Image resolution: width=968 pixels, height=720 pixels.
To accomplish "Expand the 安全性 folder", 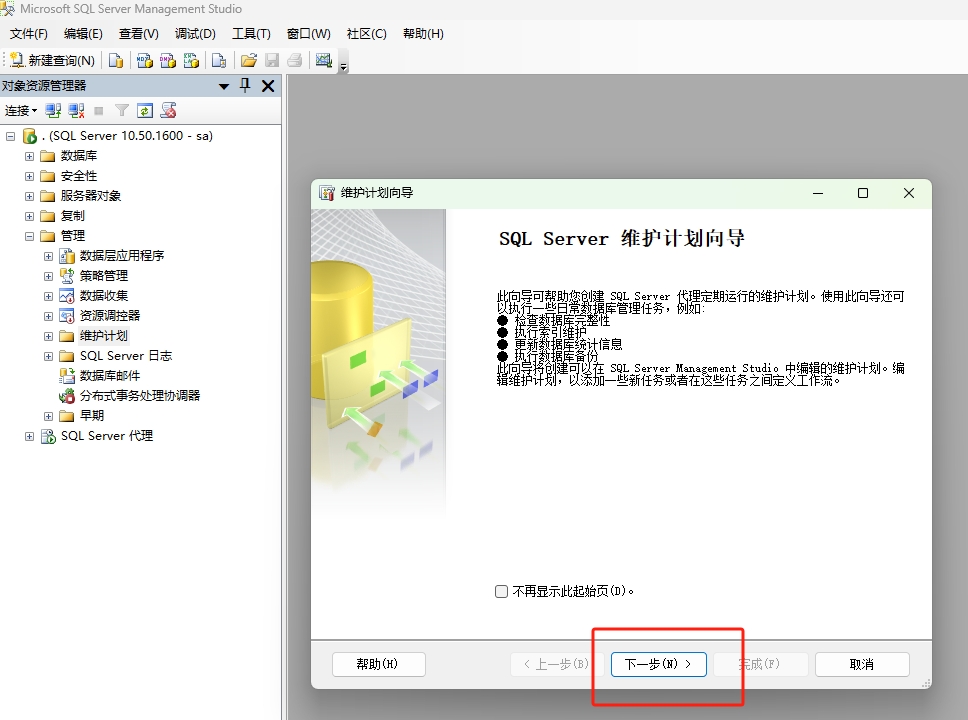I will pos(29,177).
